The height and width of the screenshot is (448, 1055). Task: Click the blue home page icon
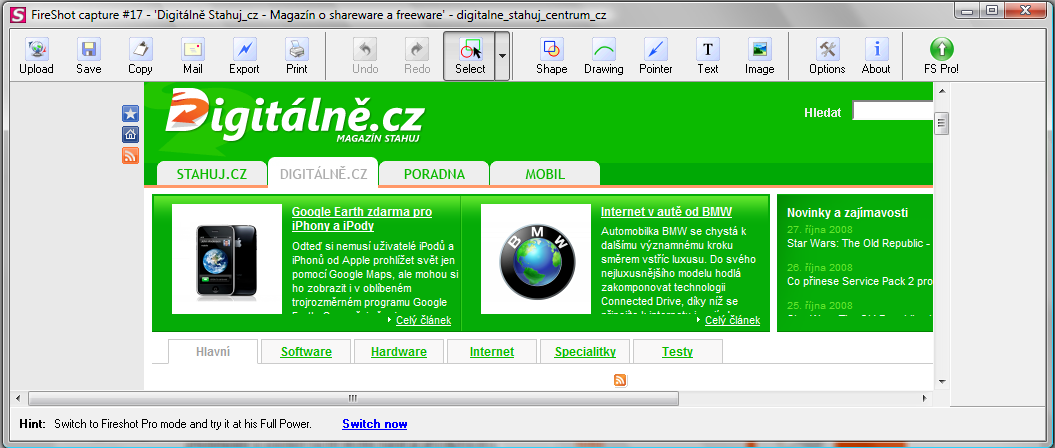point(131,134)
